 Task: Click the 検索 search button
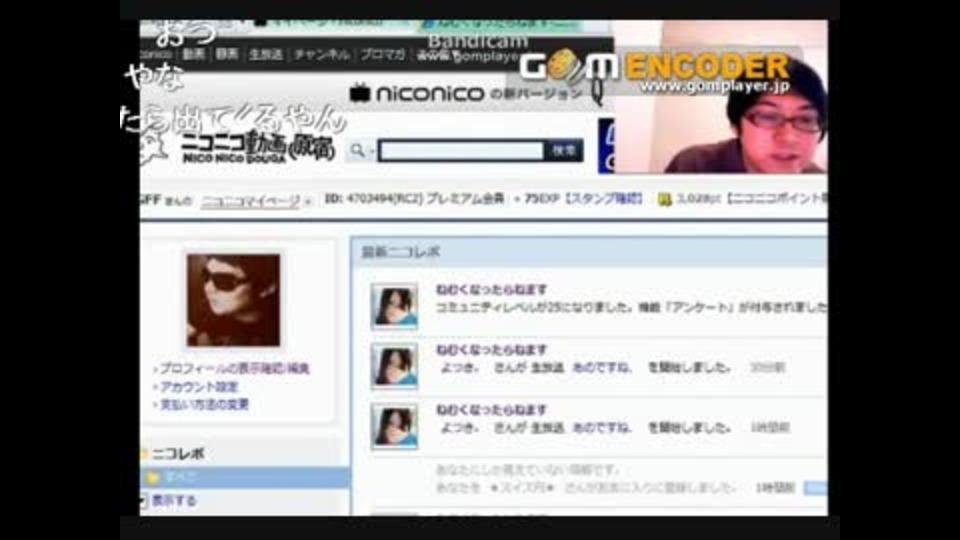coord(564,151)
